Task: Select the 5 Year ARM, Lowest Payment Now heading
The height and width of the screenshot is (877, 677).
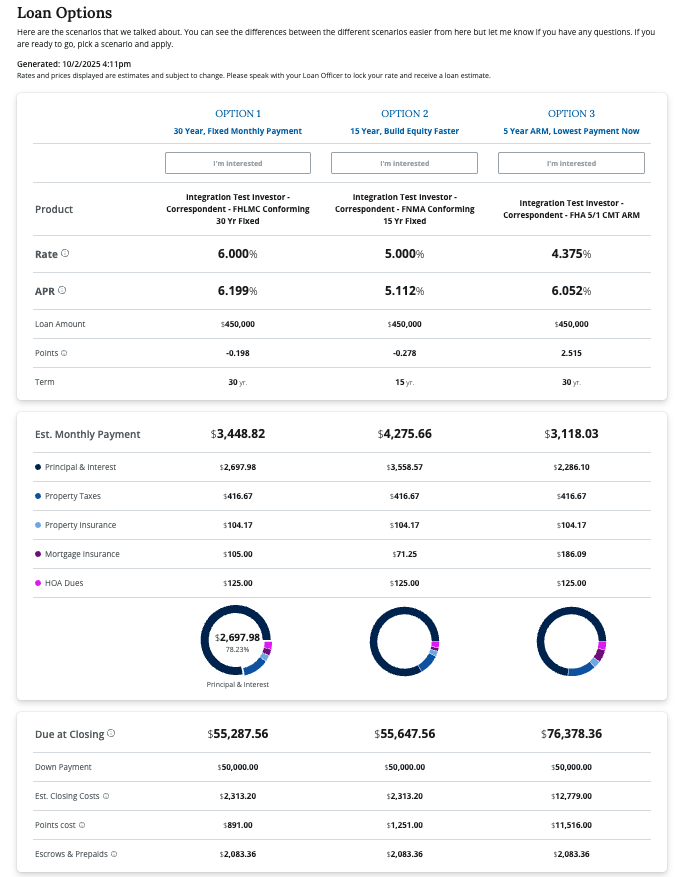Action: tap(571, 131)
